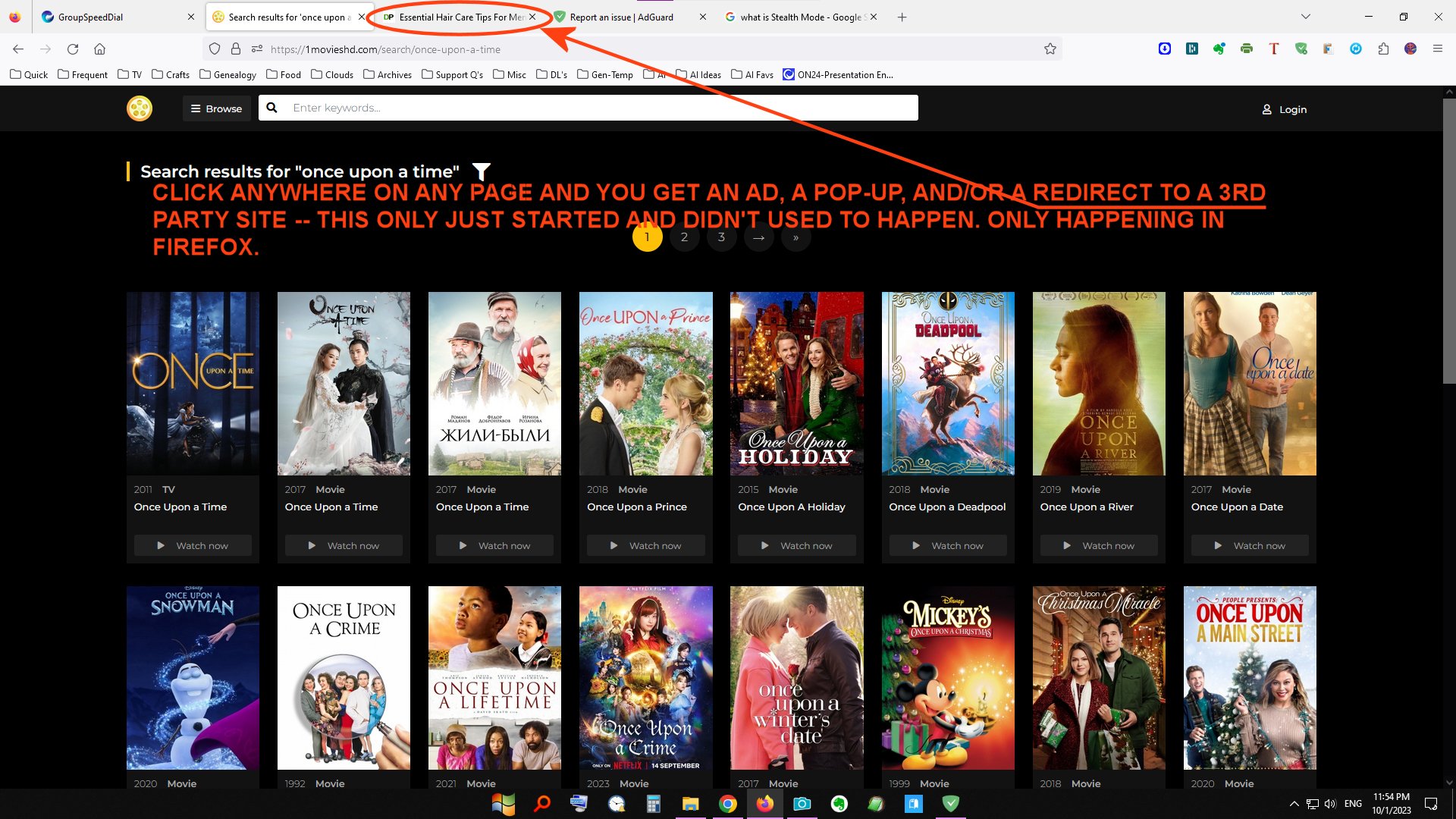Switch to the GroupSpeedDial tab
Image resolution: width=1456 pixels, height=819 pixels.
point(91,17)
